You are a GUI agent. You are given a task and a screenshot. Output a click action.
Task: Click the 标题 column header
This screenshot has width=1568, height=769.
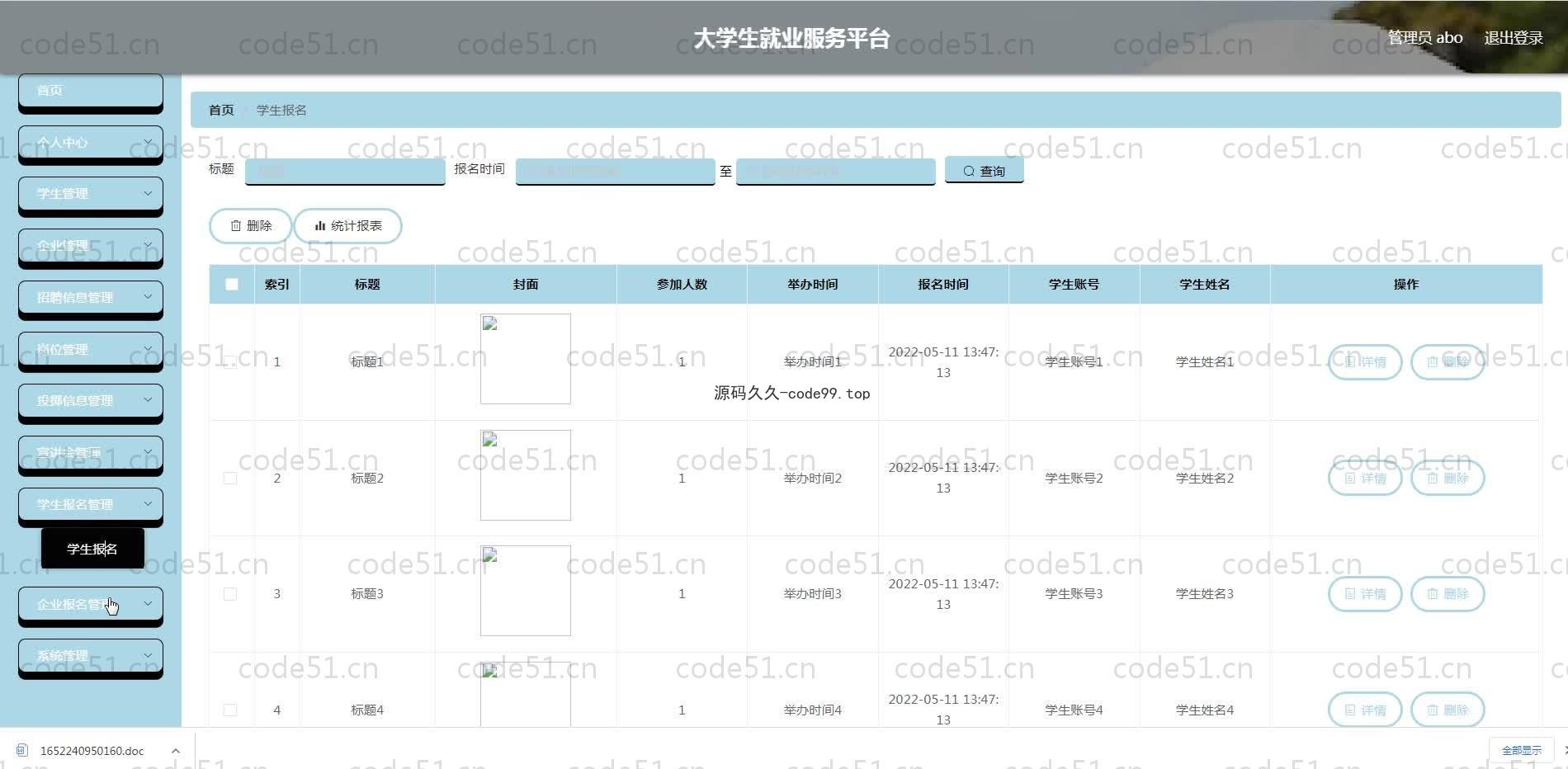pos(367,284)
